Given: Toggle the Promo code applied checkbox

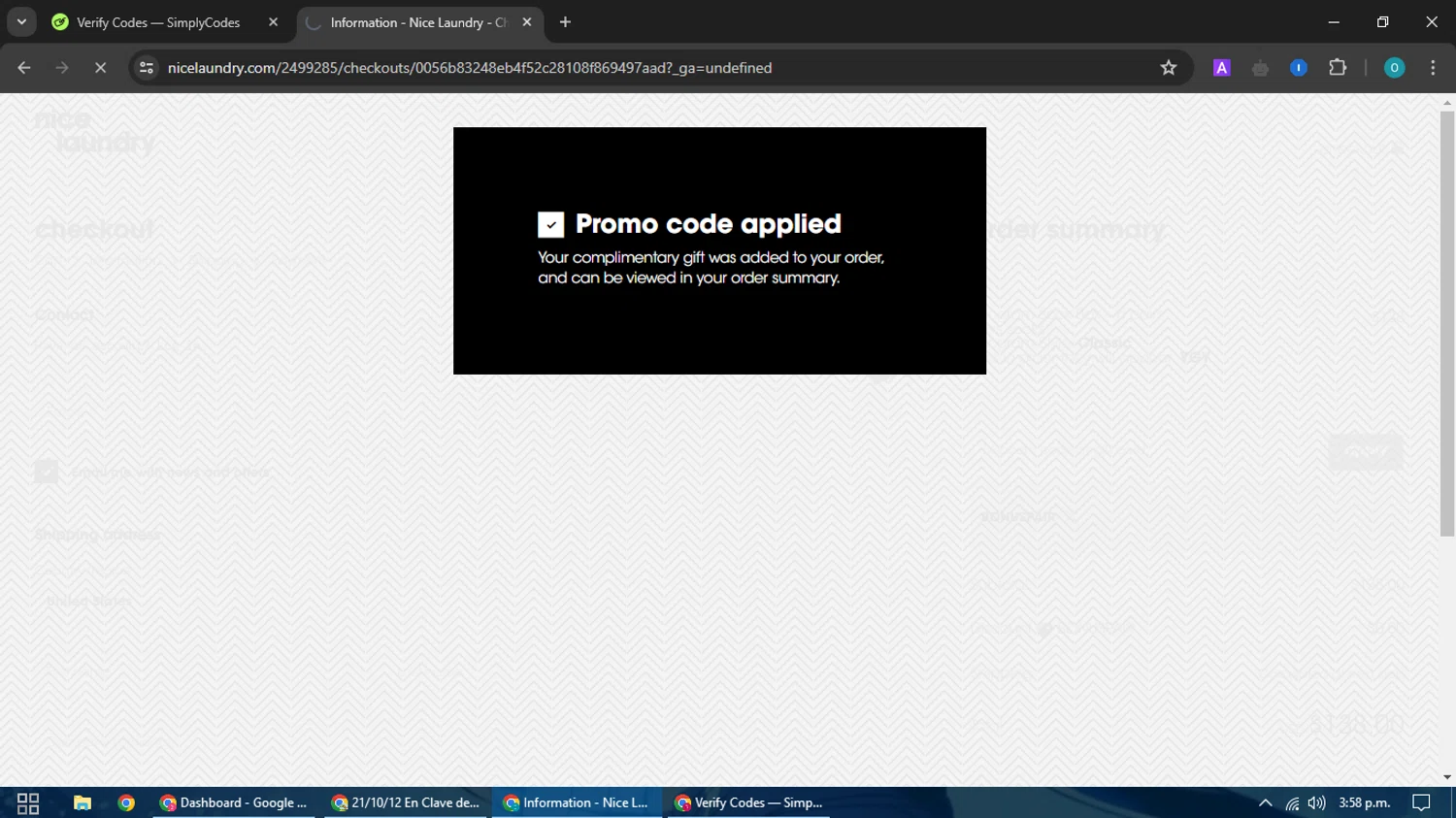Looking at the screenshot, I should coord(550,225).
